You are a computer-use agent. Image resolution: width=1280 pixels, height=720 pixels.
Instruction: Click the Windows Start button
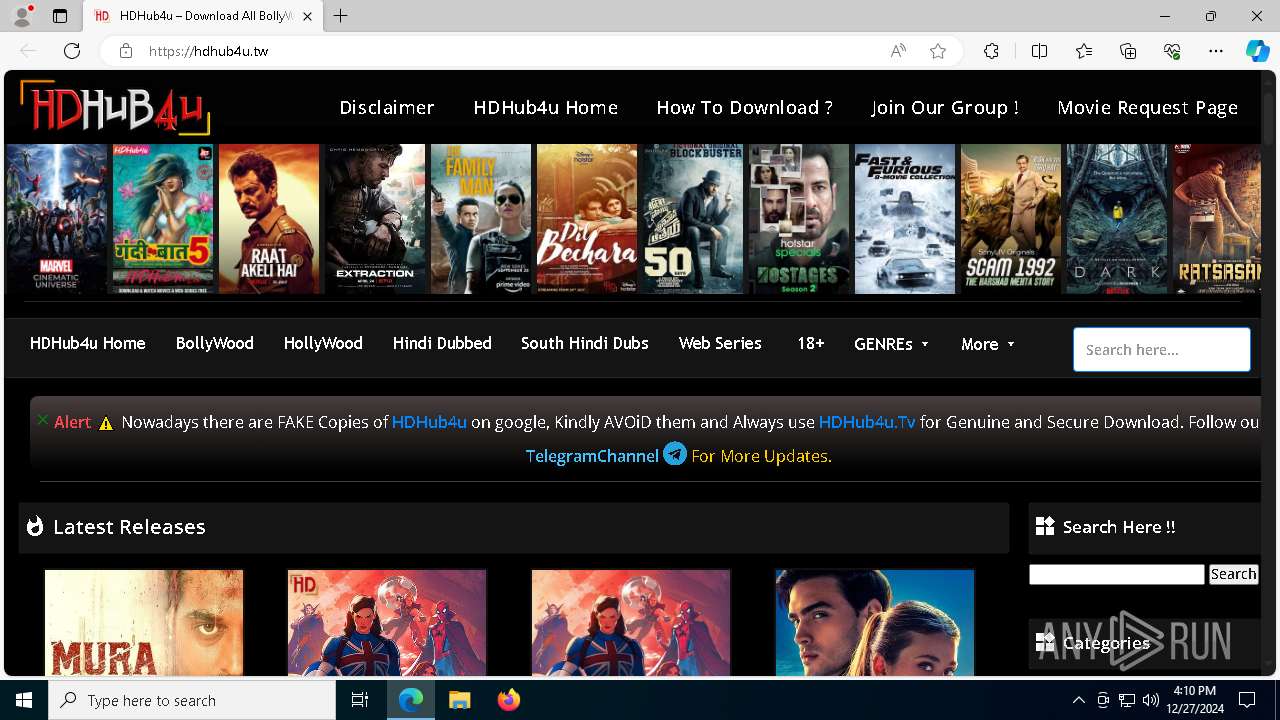coord(24,700)
